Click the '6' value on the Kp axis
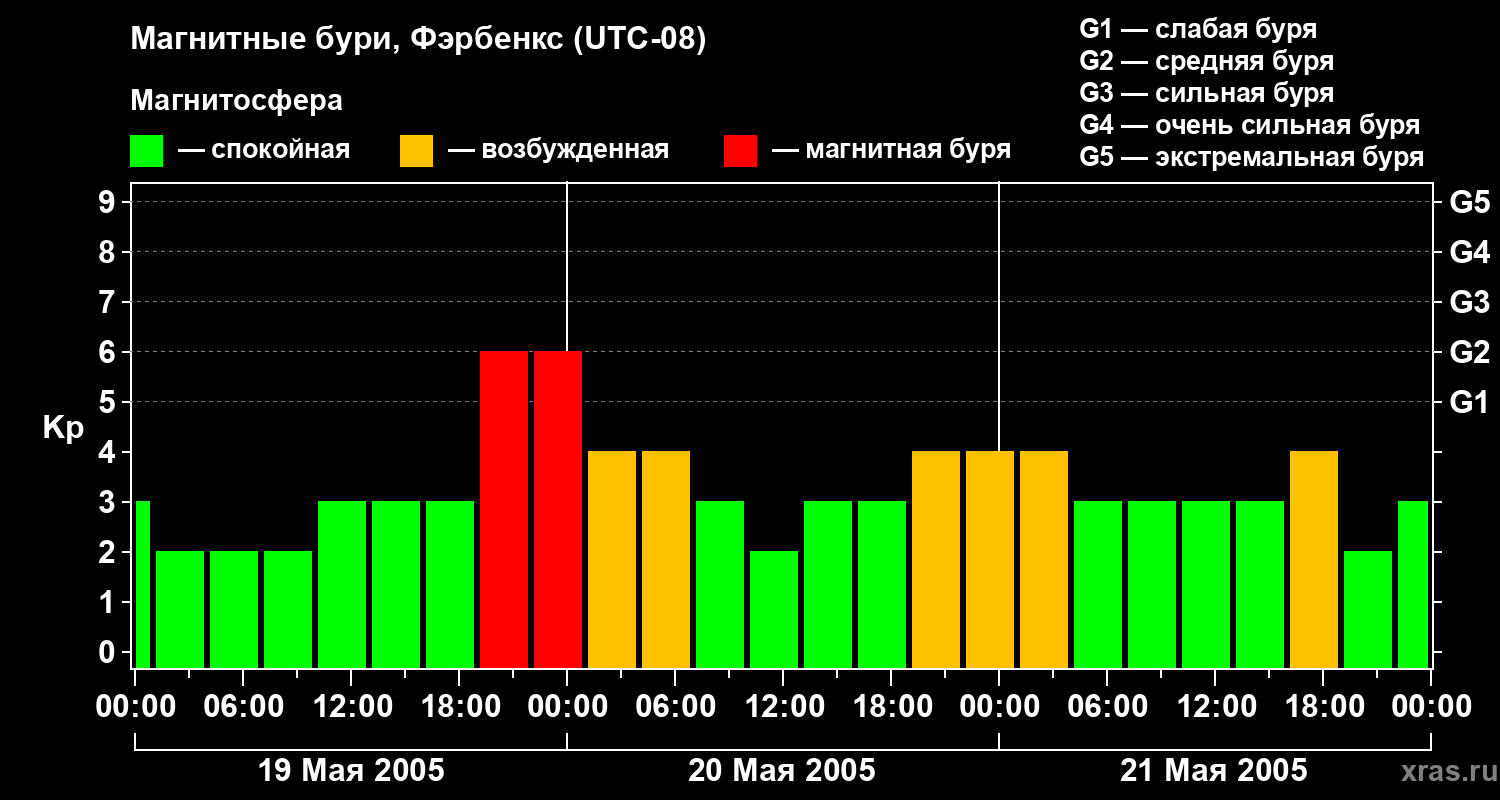 point(108,352)
